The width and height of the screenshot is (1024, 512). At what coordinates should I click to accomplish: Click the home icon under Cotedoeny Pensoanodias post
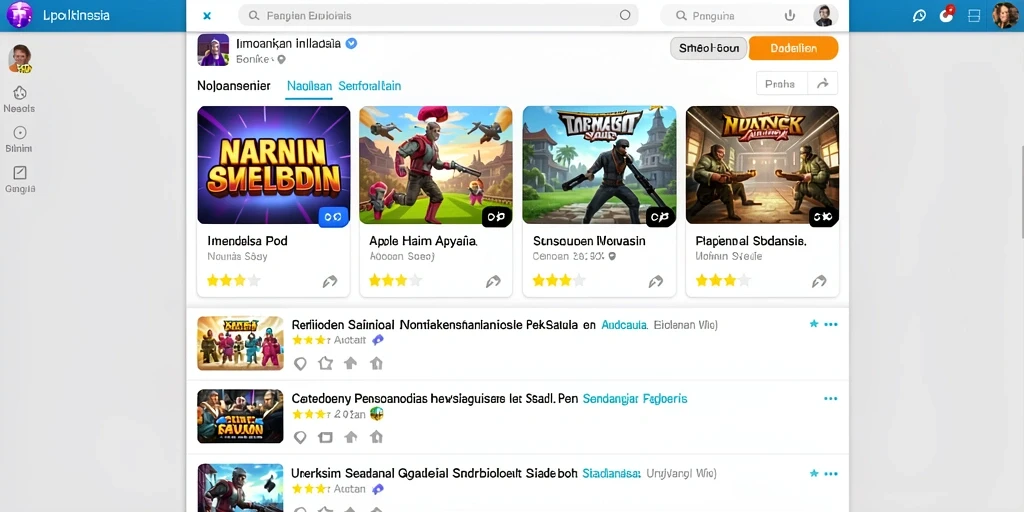coord(376,438)
